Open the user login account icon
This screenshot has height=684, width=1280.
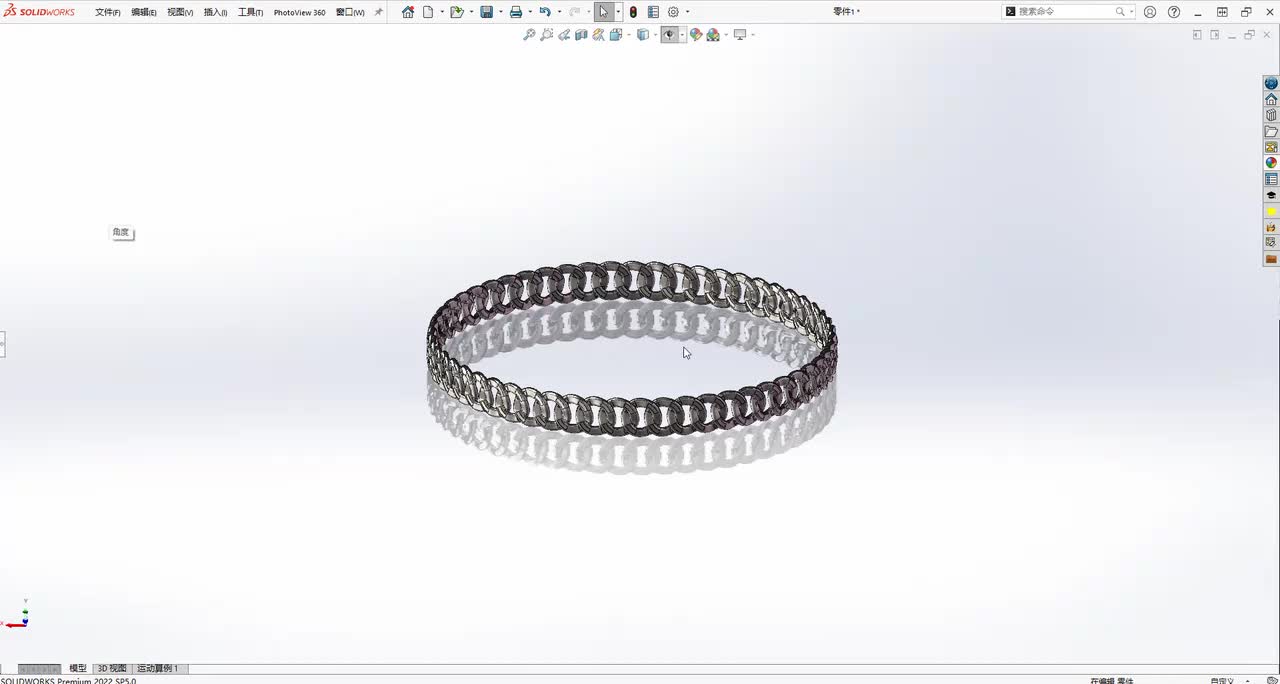(1150, 12)
